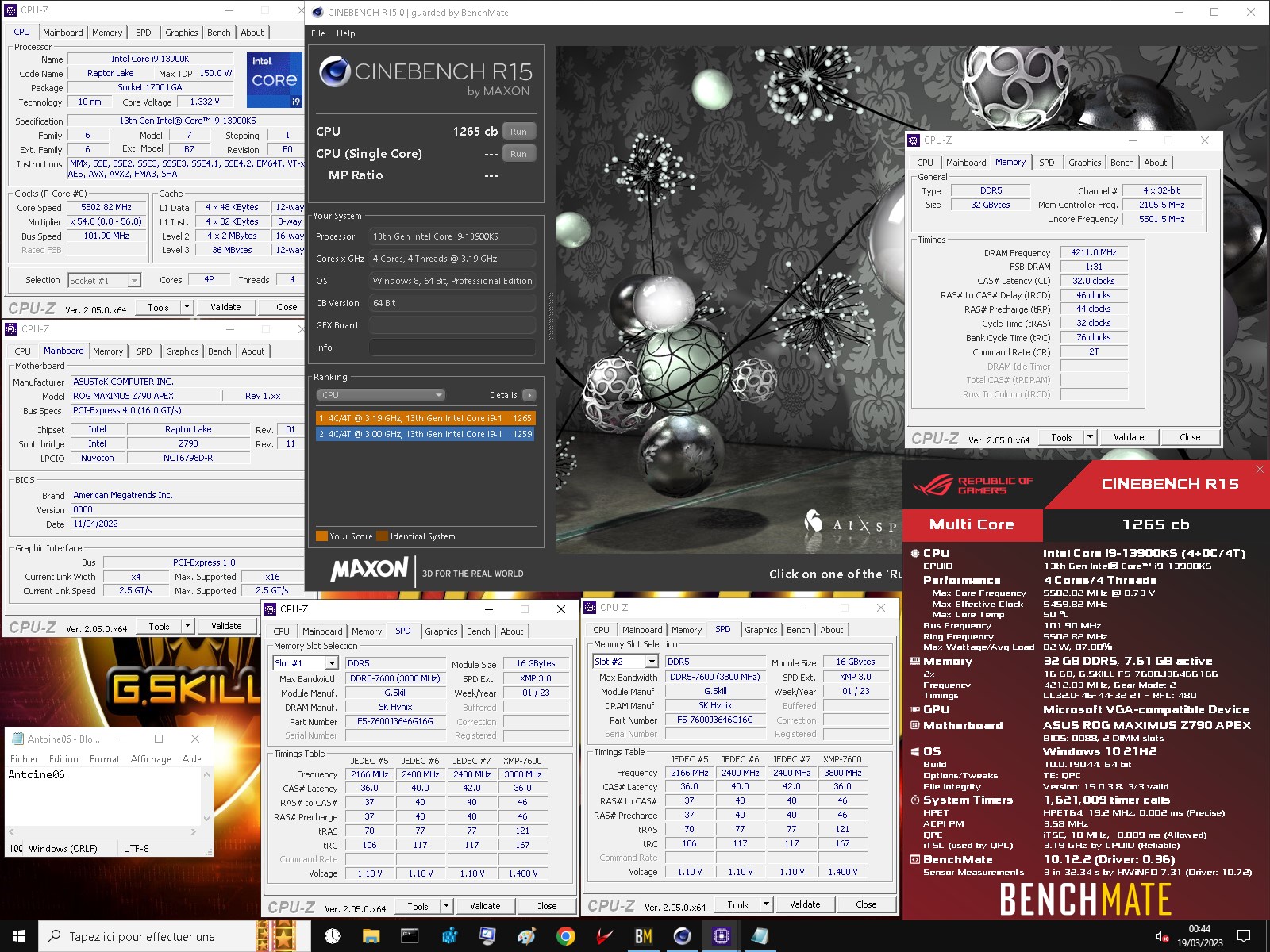Click the blue figure taskbar icon
Image resolution: width=1270 pixels, height=952 pixels.
click(448, 936)
